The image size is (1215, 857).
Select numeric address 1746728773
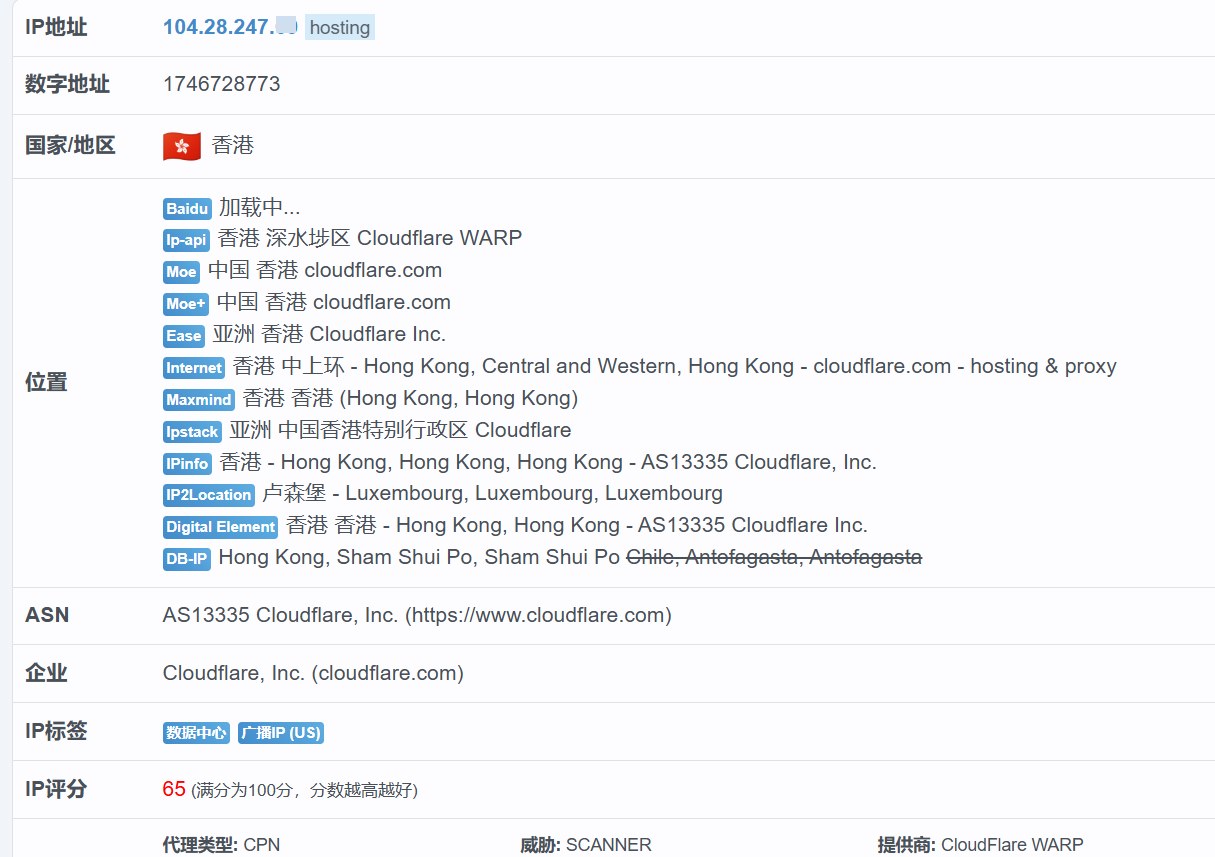tap(222, 84)
